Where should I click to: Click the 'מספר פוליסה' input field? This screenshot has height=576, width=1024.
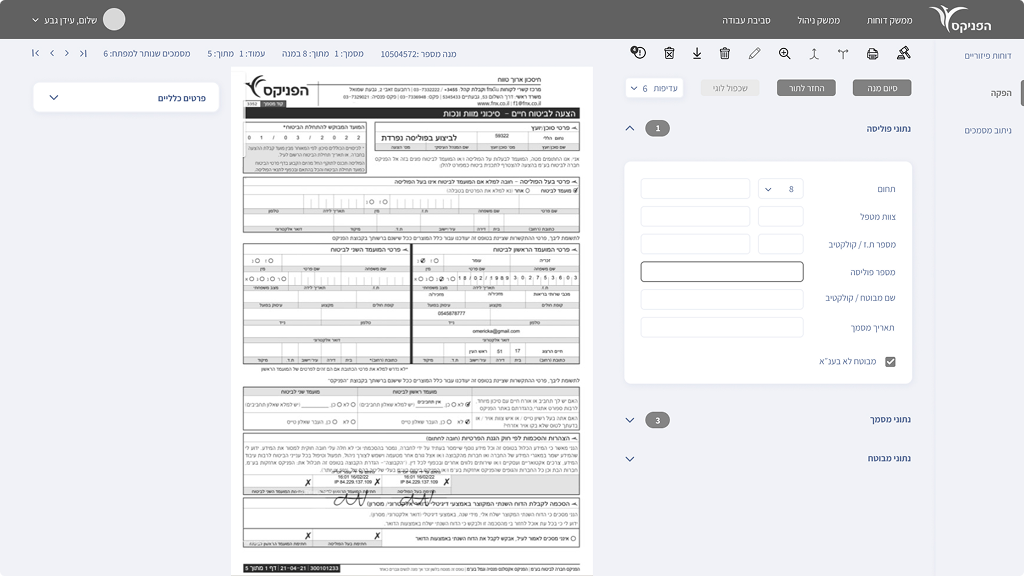pyautogui.click(x=721, y=271)
